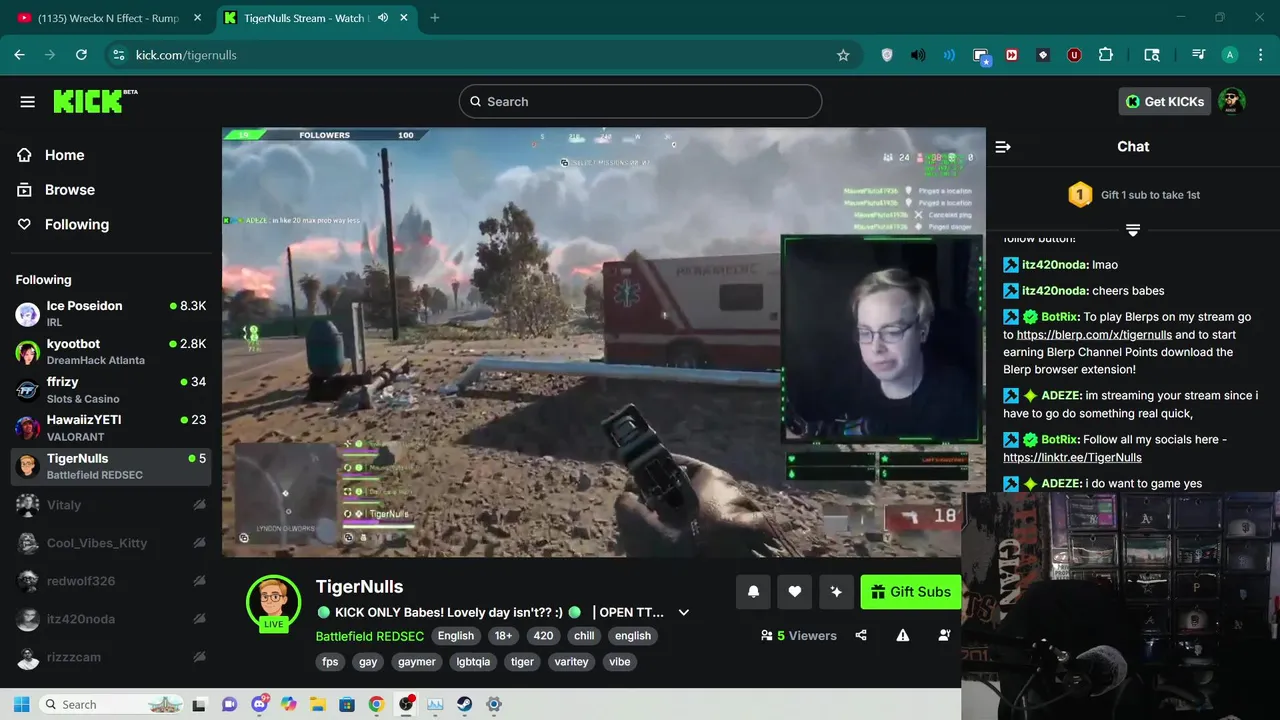Viewport: 1280px width, 720px height.
Task: Switch to the Wreckx N Effect YouTube tab
Action: tap(108, 18)
